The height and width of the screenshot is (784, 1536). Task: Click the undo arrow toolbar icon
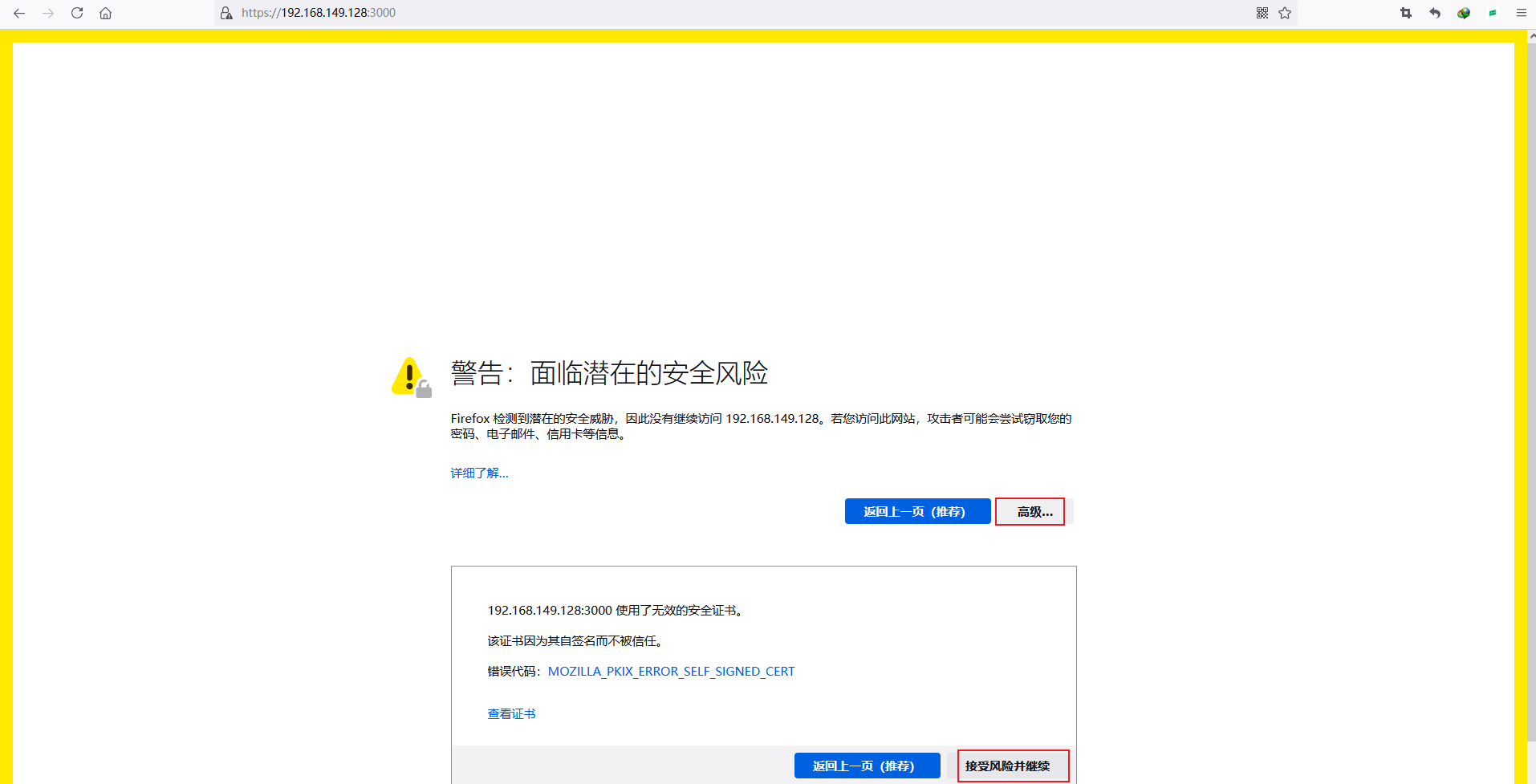tap(1435, 13)
